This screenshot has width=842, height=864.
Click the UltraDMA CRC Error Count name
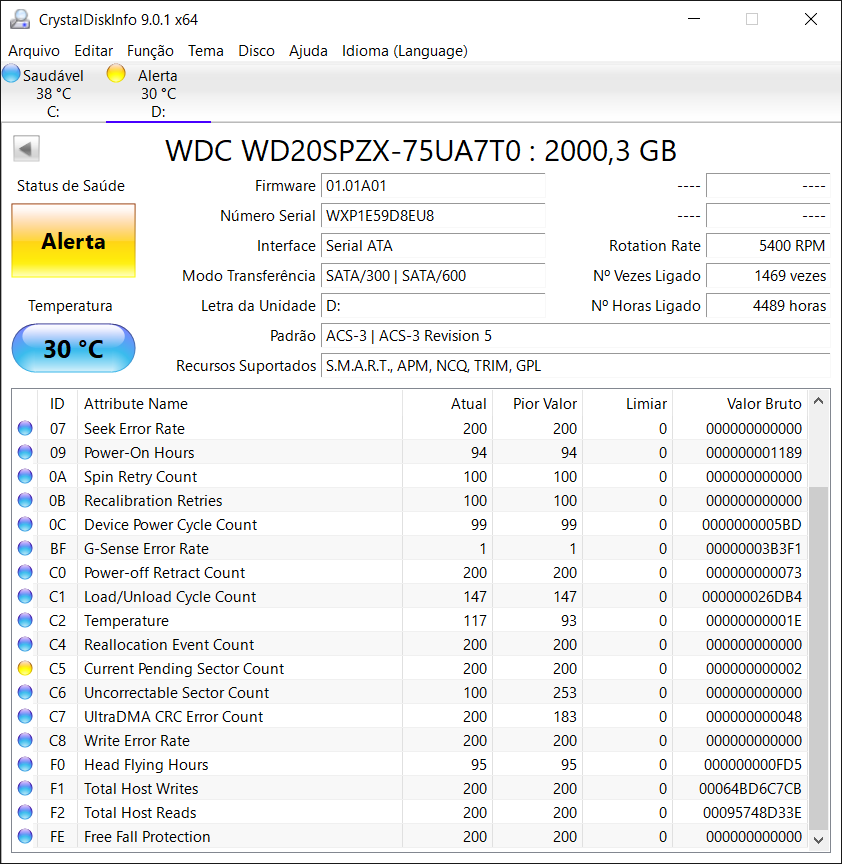[x=174, y=716]
